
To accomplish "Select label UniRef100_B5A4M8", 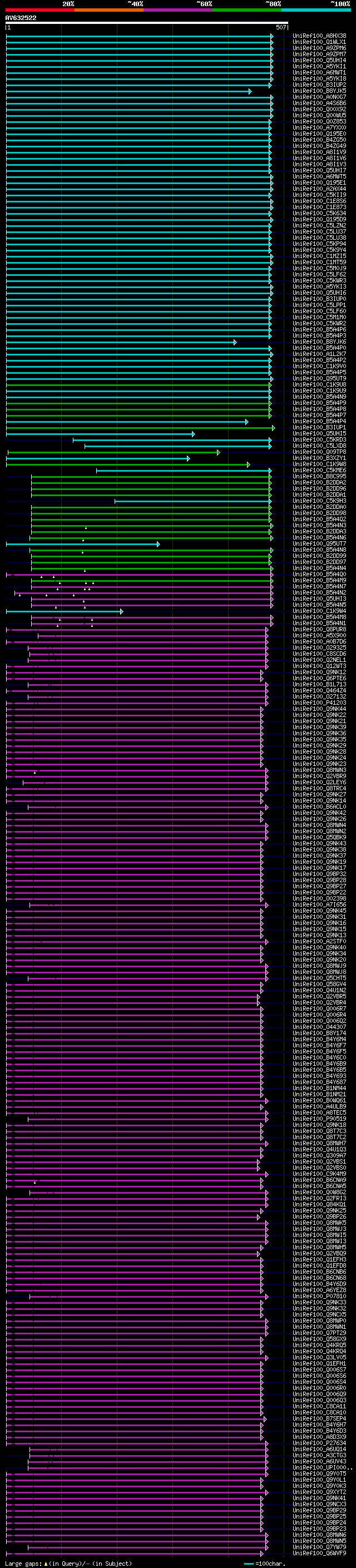I will [319, 617].
